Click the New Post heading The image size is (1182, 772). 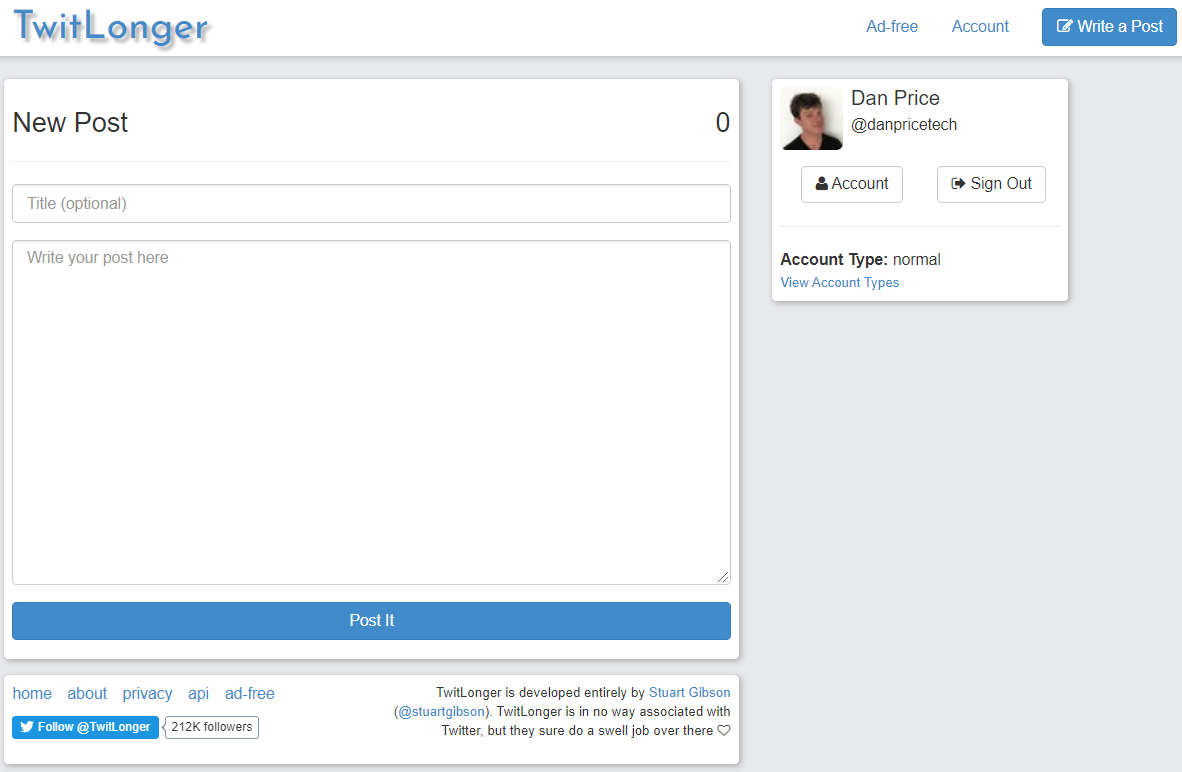tap(70, 122)
